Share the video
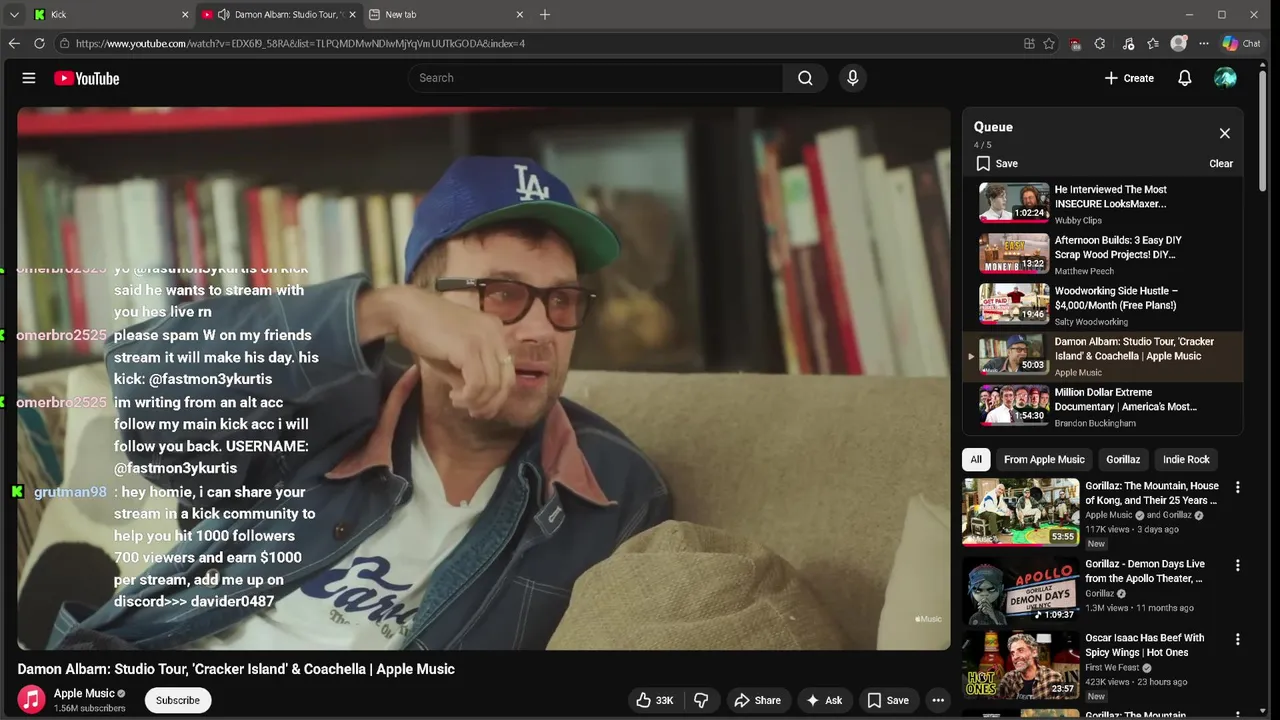The width and height of the screenshot is (1280, 720). 757,700
